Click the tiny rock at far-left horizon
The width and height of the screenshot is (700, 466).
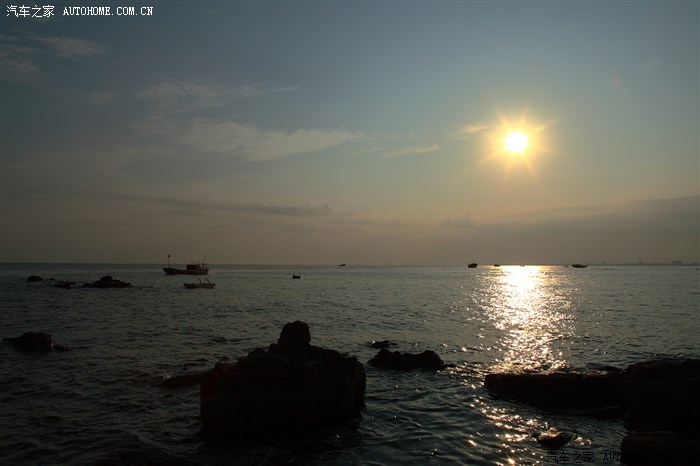[35, 278]
